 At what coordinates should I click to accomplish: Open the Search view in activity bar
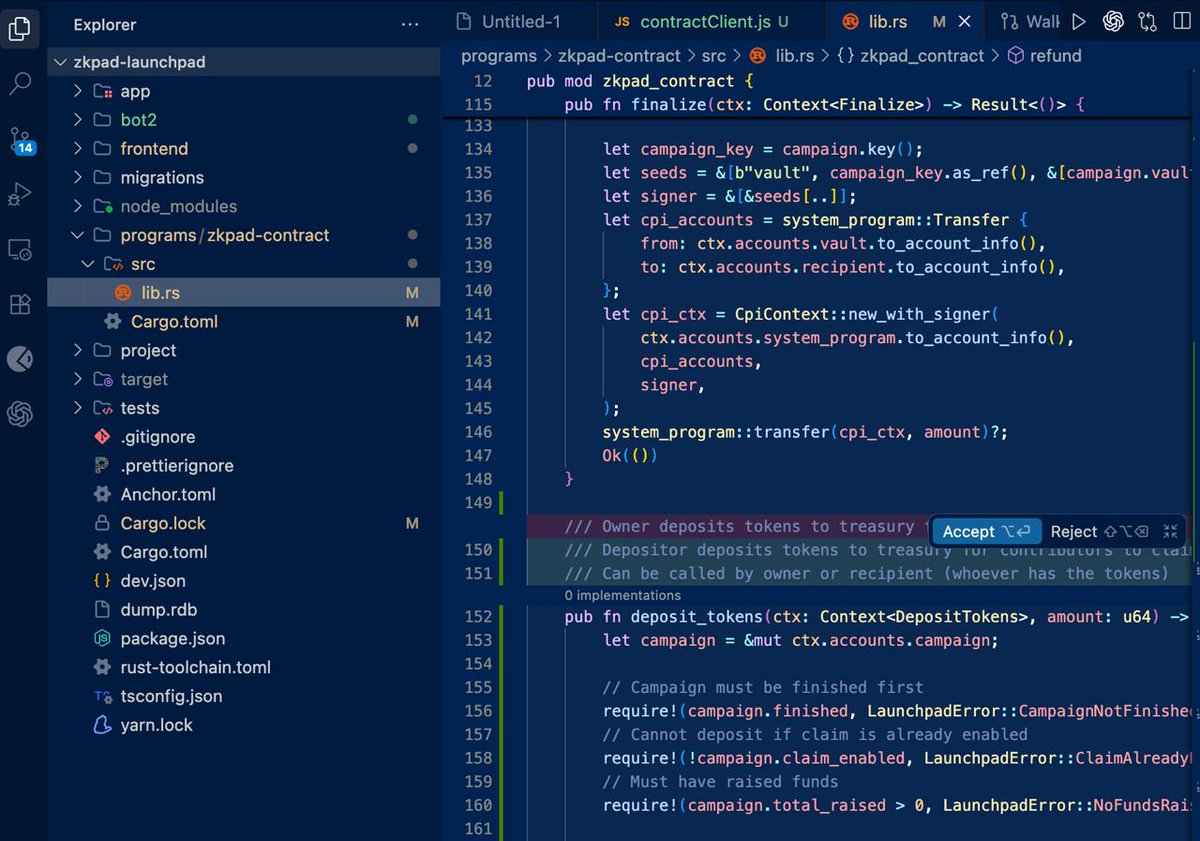[x=20, y=84]
